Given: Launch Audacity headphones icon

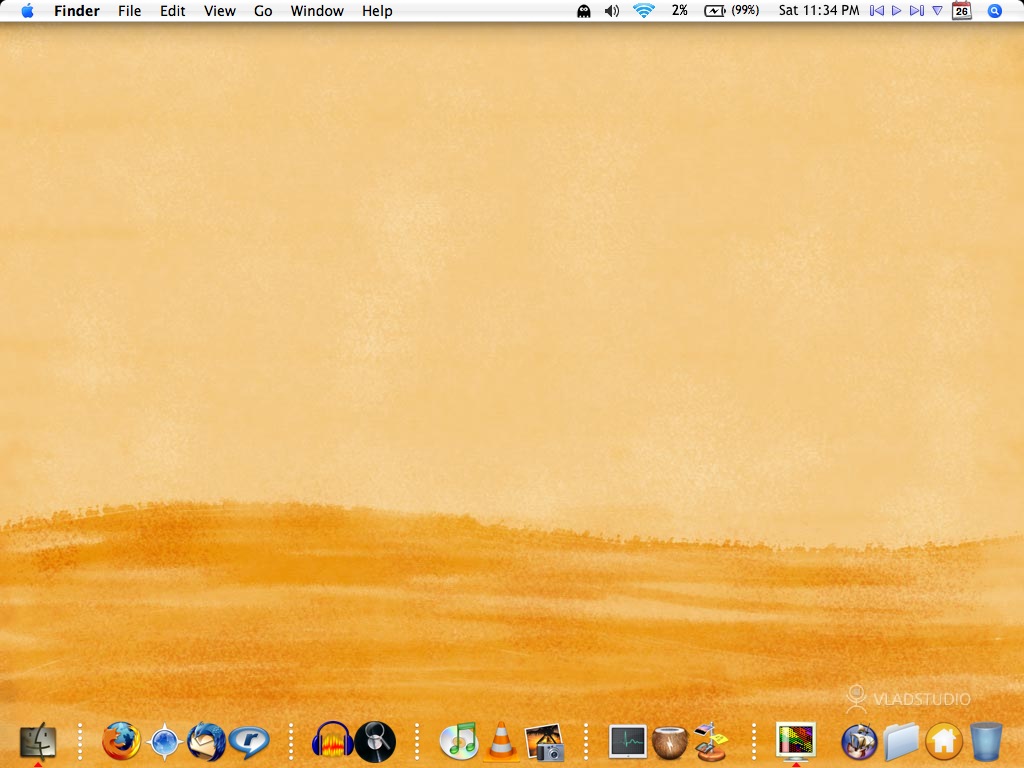Looking at the screenshot, I should point(332,741).
